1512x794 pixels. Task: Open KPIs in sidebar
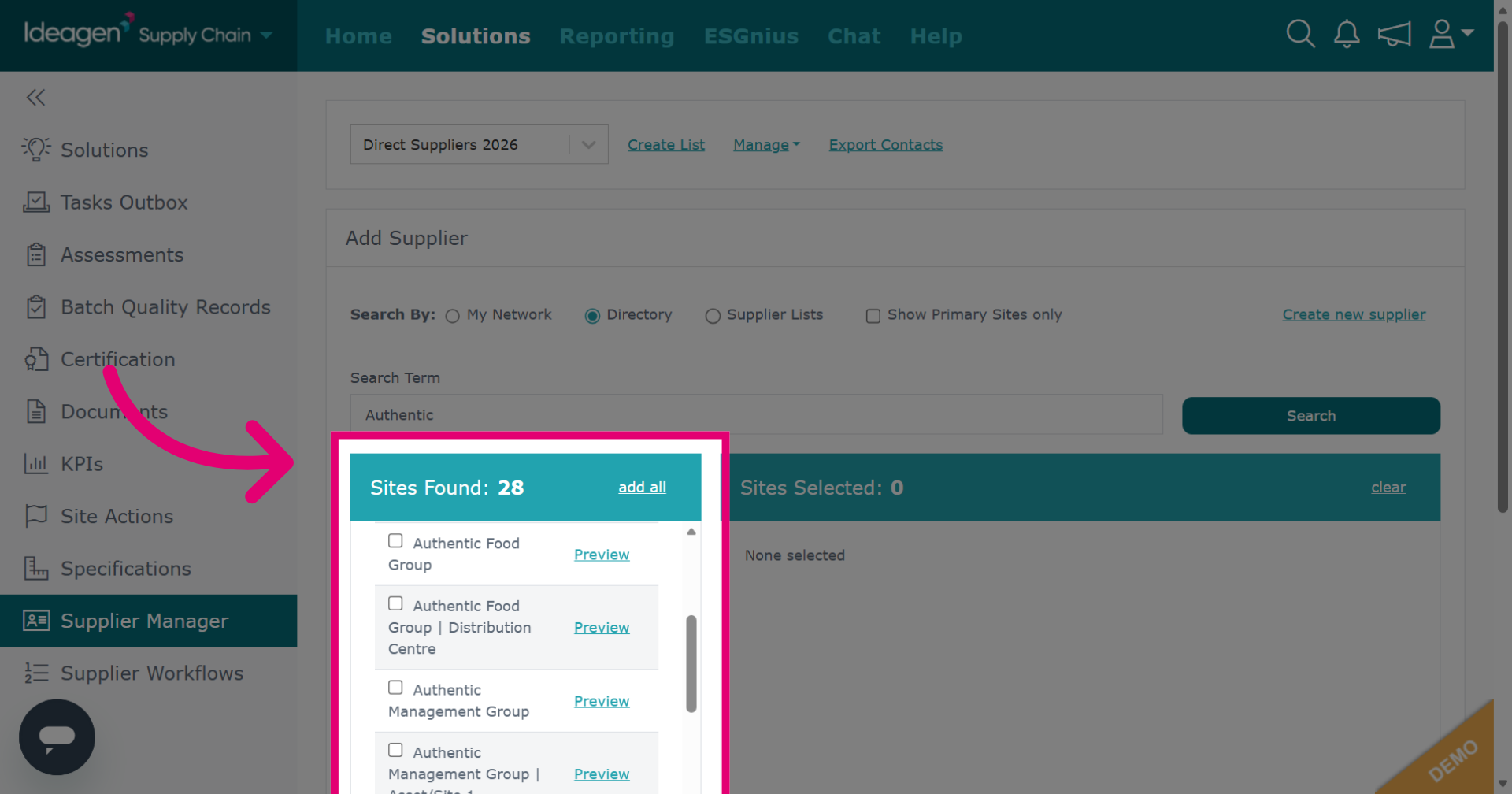(82, 464)
